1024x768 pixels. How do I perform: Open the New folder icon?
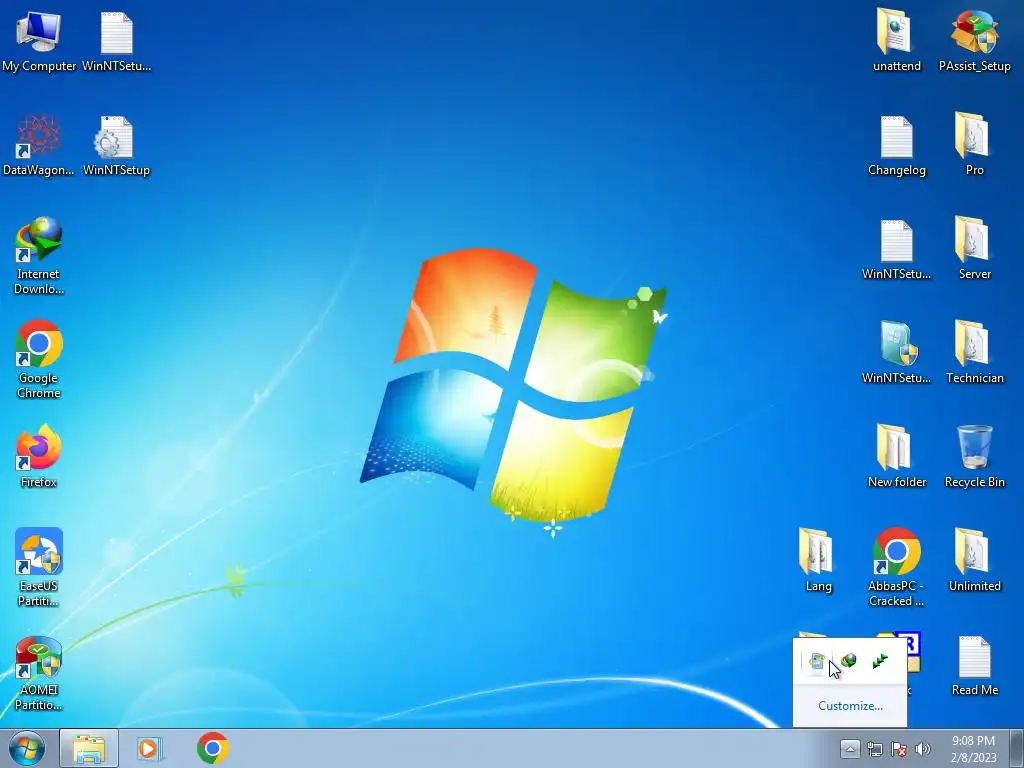[x=897, y=456]
